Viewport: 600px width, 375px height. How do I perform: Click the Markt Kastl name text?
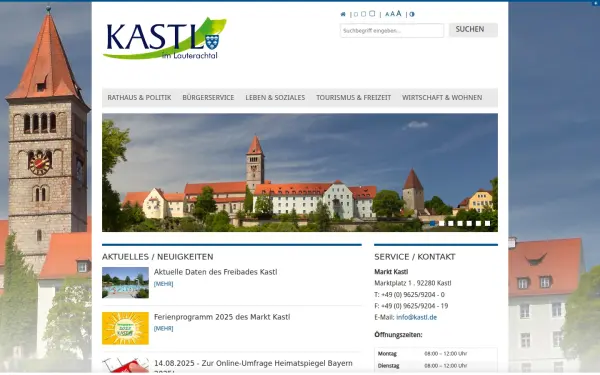tap(391, 272)
